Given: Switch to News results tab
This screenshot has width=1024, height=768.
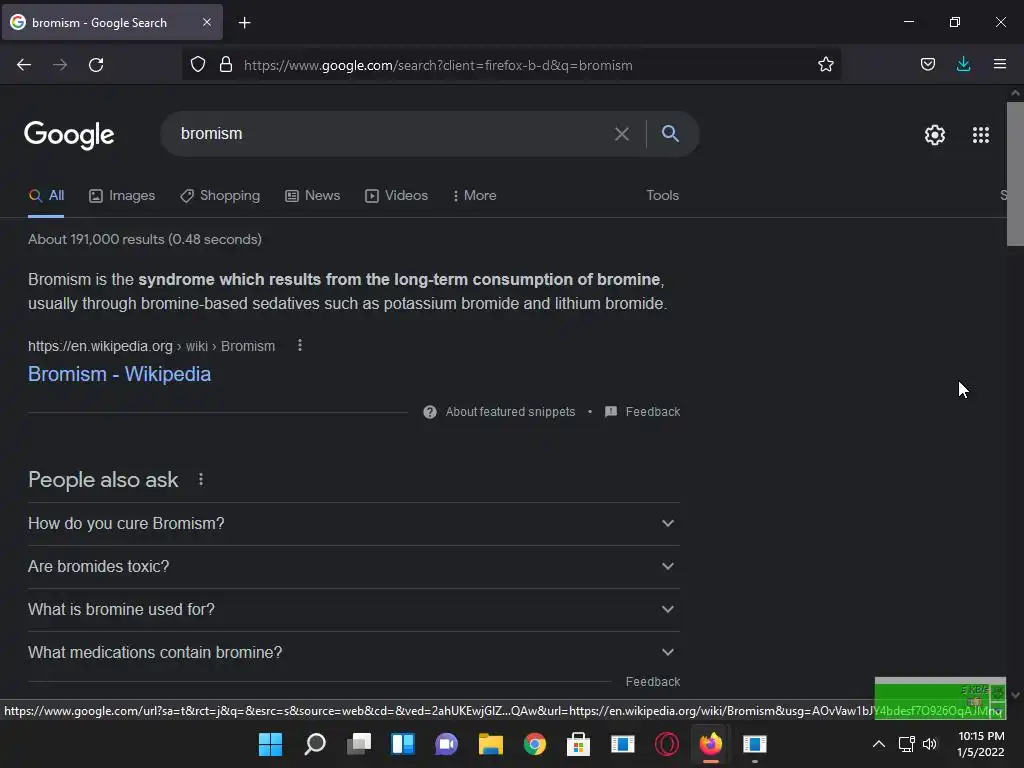Looking at the screenshot, I should coord(313,196).
